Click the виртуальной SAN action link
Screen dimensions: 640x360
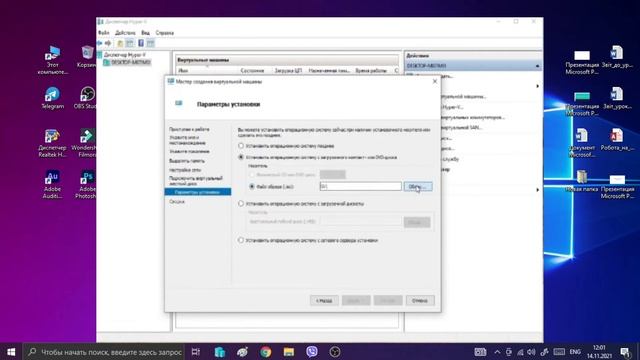coord(461,128)
